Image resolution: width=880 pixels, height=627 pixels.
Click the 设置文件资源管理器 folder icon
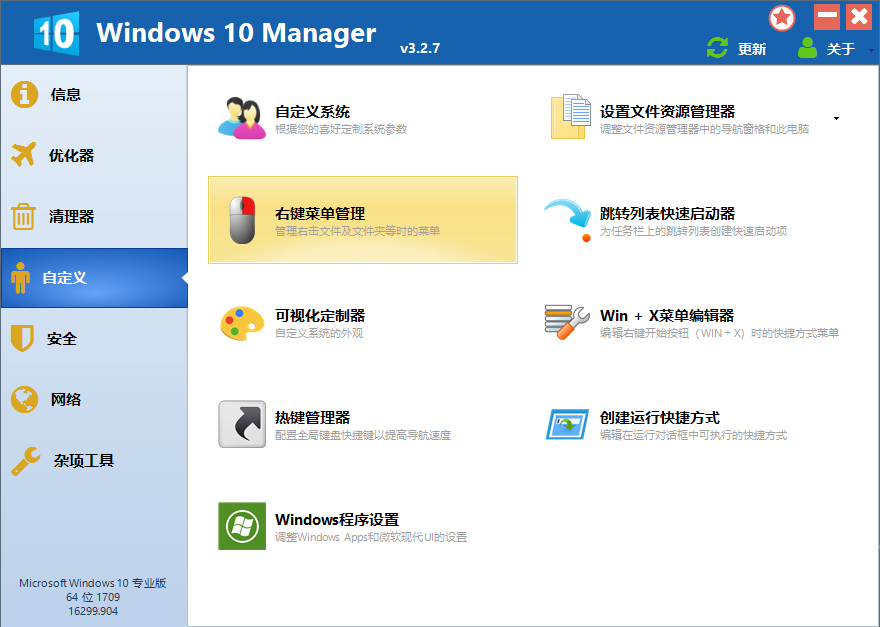pos(568,117)
